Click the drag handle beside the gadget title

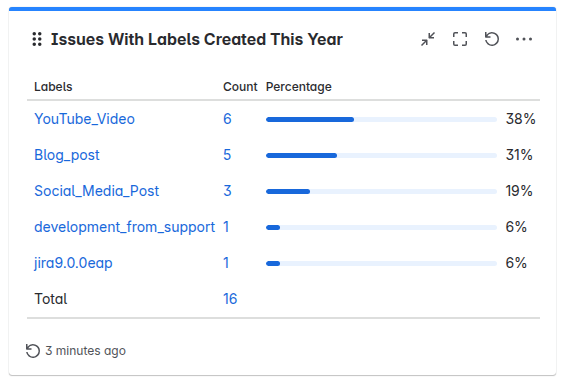click(37, 39)
